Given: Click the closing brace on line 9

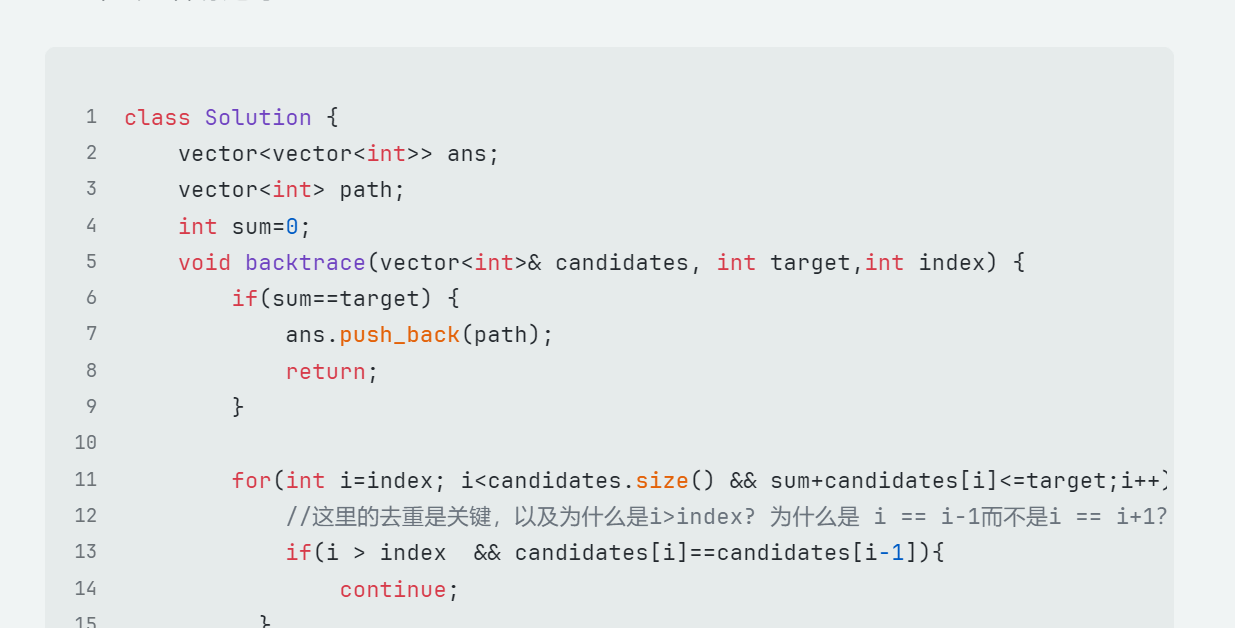Looking at the screenshot, I should (238, 407).
